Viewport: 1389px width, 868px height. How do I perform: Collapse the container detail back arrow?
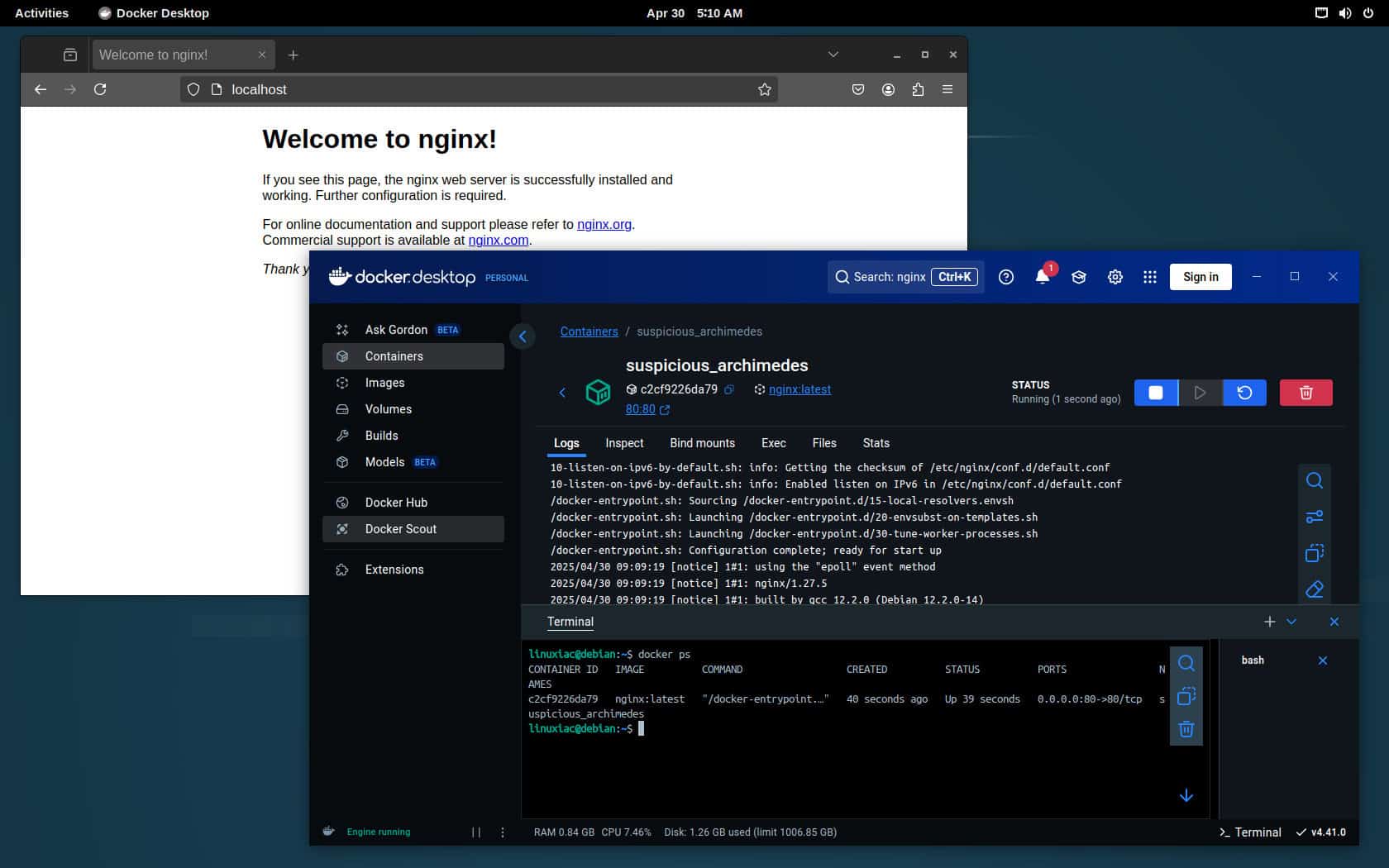point(562,393)
